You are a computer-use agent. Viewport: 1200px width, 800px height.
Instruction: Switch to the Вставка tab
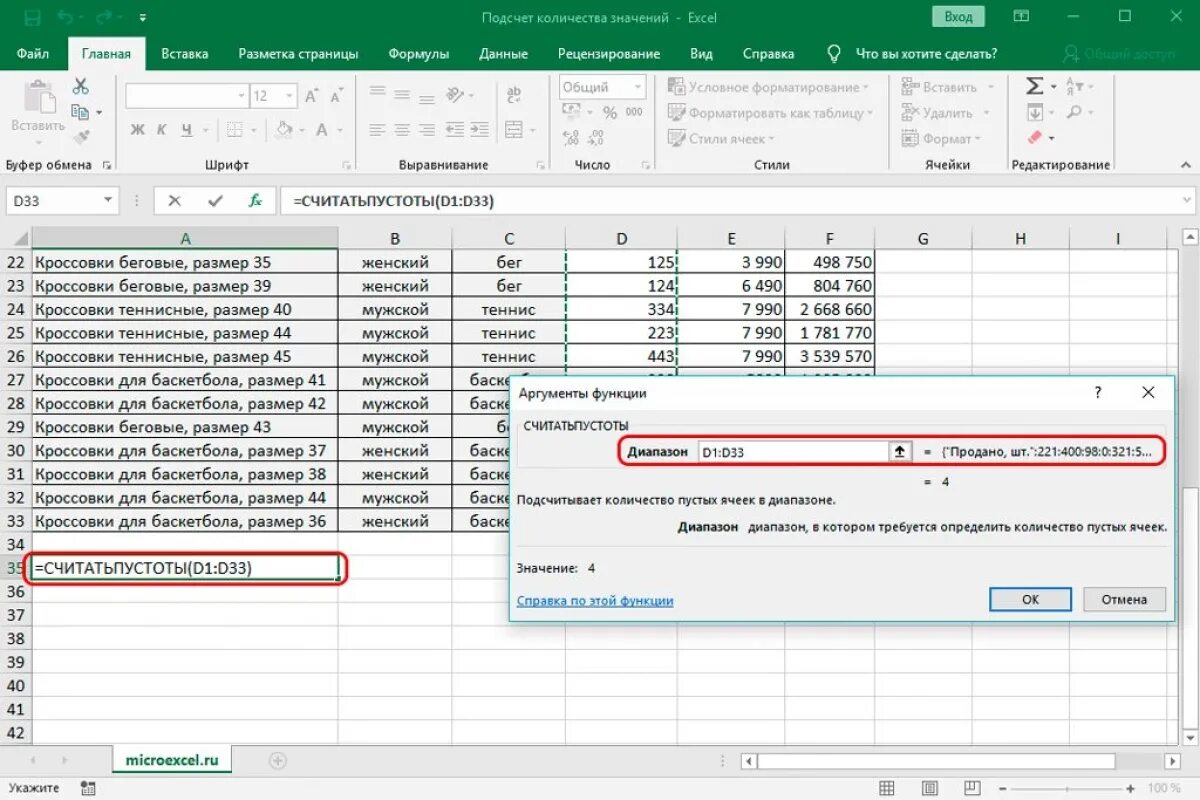click(185, 54)
